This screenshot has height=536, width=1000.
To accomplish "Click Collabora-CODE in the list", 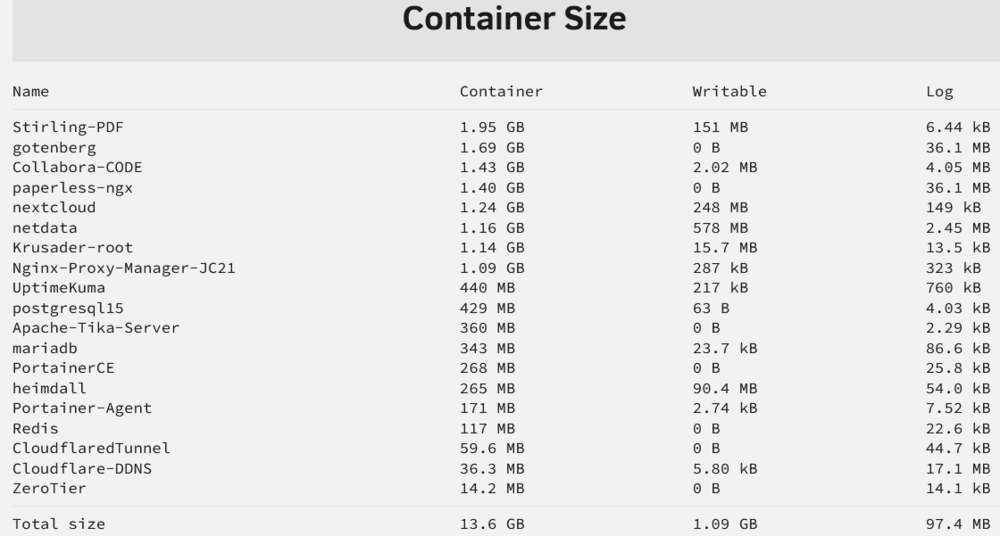I will pos(77,167).
